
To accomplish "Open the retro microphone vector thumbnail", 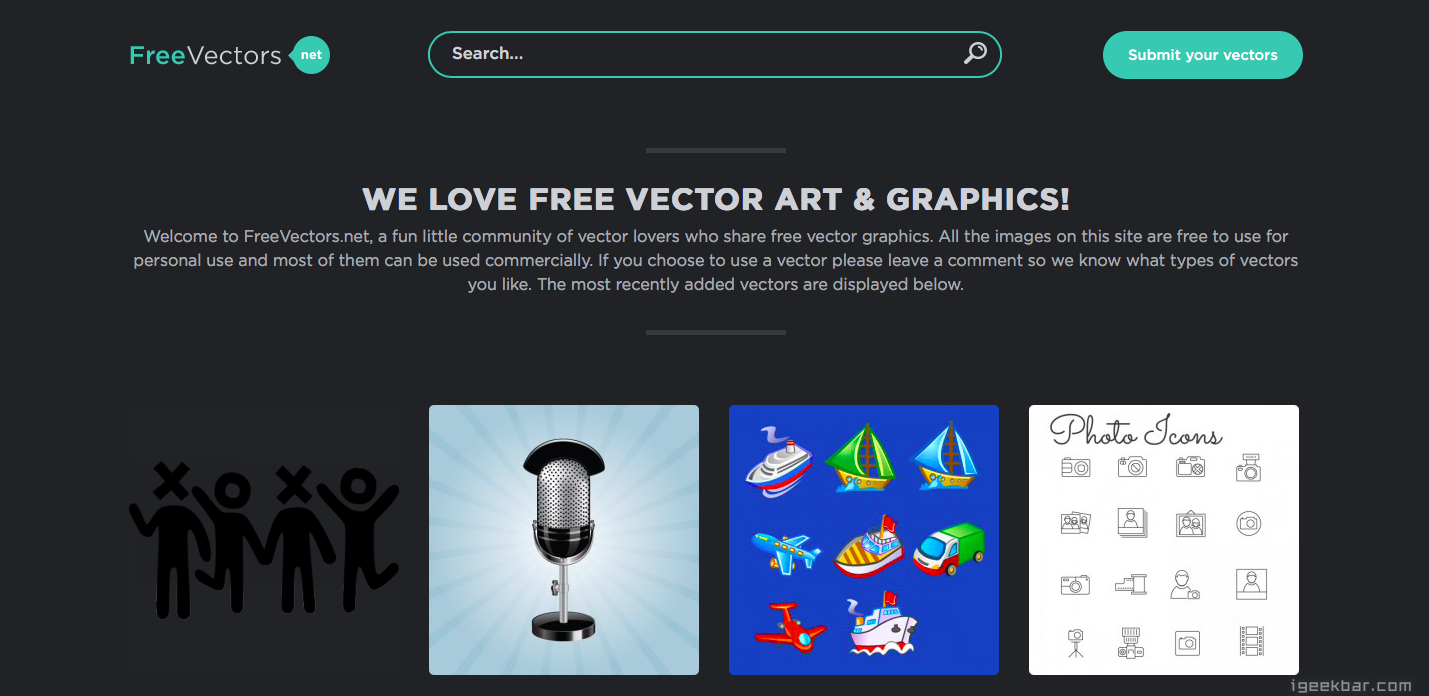I will click(564, 540).
